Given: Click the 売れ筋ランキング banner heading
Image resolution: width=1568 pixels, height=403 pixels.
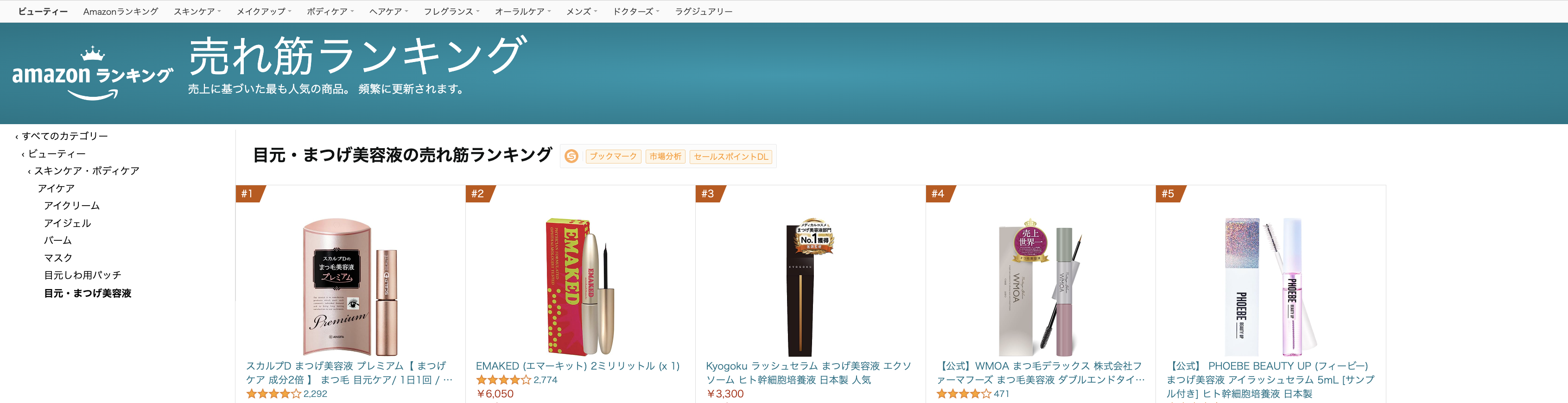Looking at the screenshot, I should 357,55.
